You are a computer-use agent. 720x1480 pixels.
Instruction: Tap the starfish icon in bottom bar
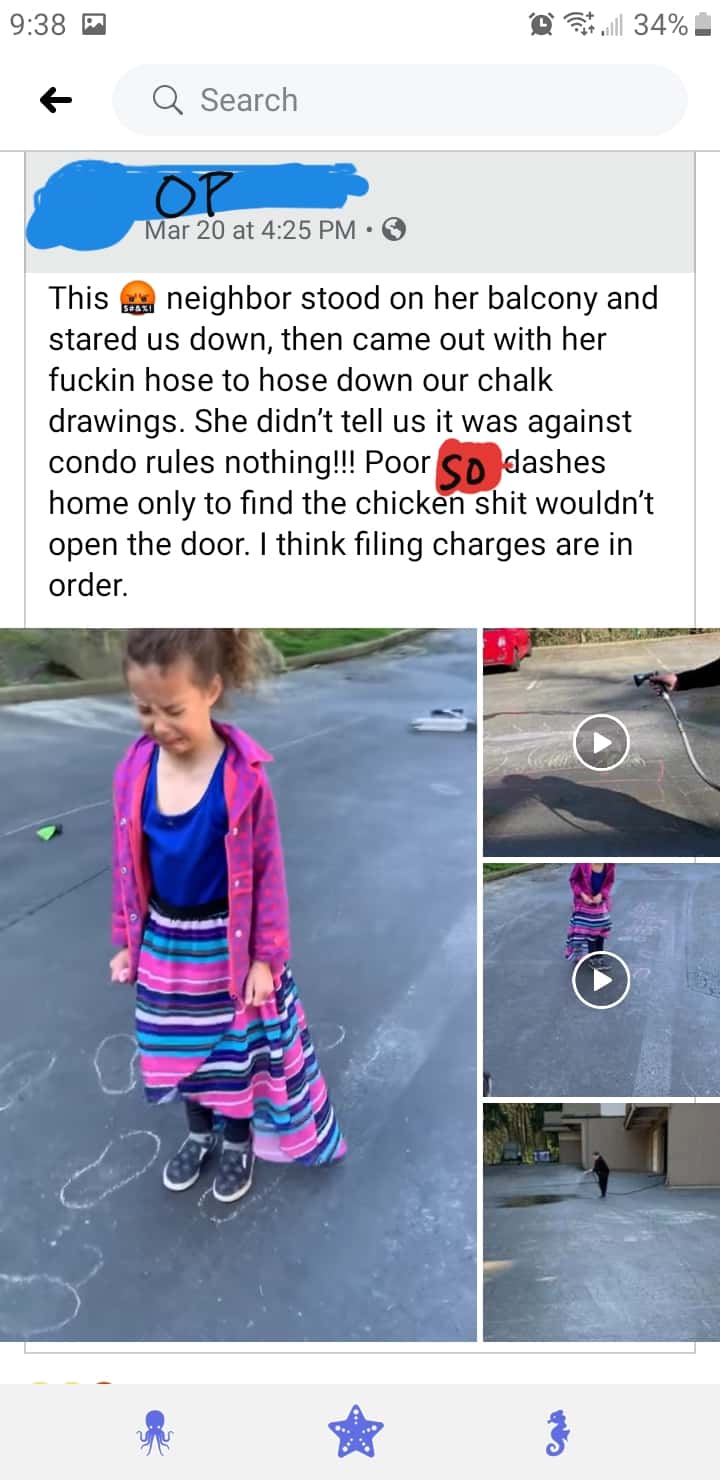[x=356, y=1431]
